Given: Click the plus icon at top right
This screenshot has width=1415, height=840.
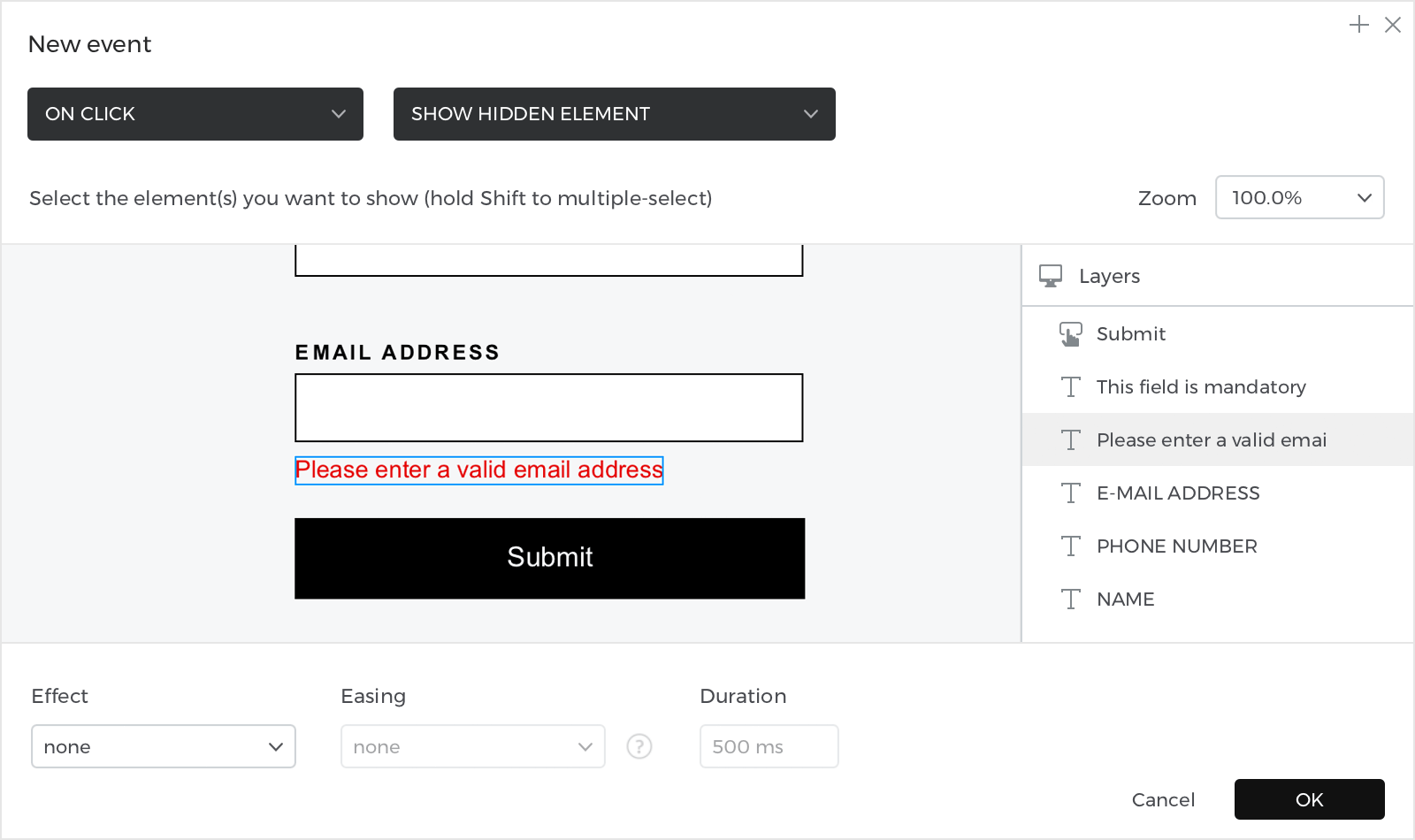Looking at the screenshot, I should pos(1359,25).
